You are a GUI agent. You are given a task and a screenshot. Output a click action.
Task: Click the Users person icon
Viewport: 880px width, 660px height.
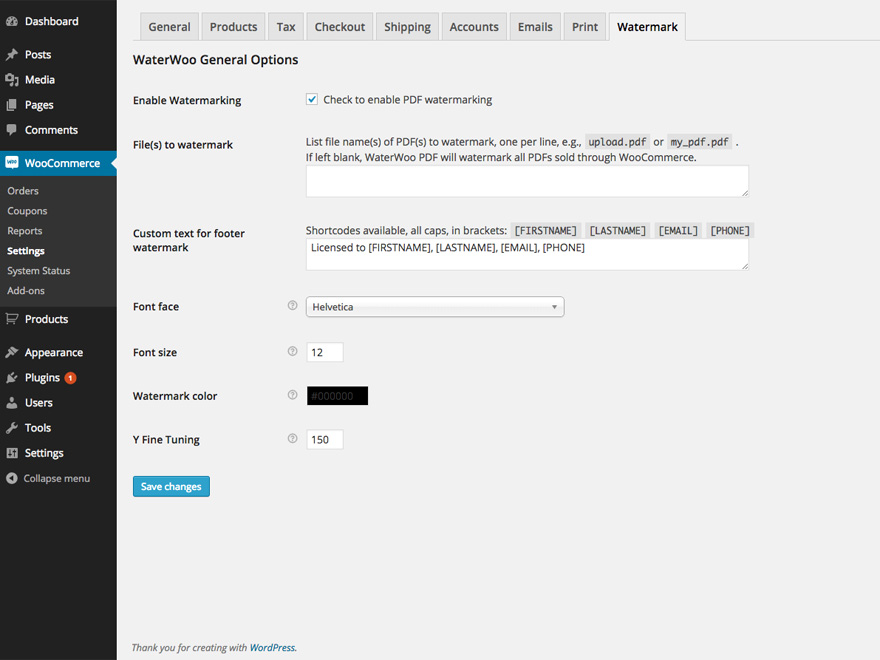pyautogui.click(x=12, y=402)
